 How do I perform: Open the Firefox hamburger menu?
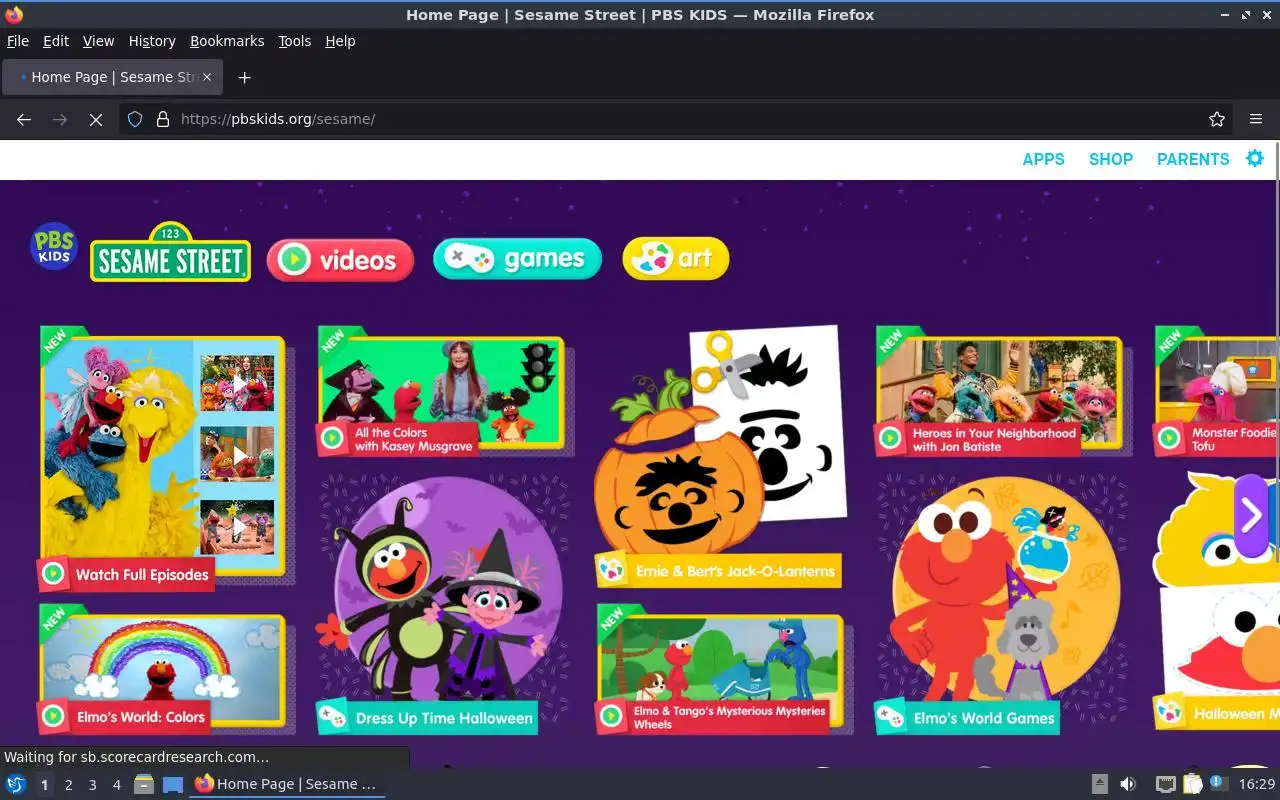click(x=1256, y=119)
